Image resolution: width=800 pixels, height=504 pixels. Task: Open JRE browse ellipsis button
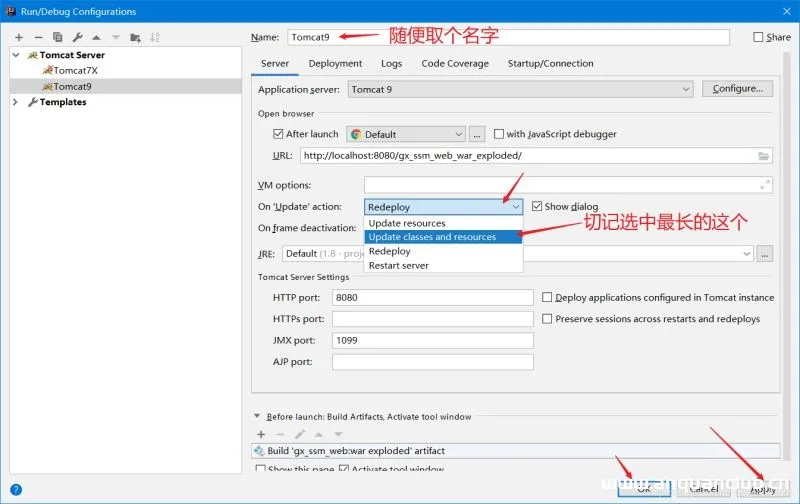click(x=764, y=254)
